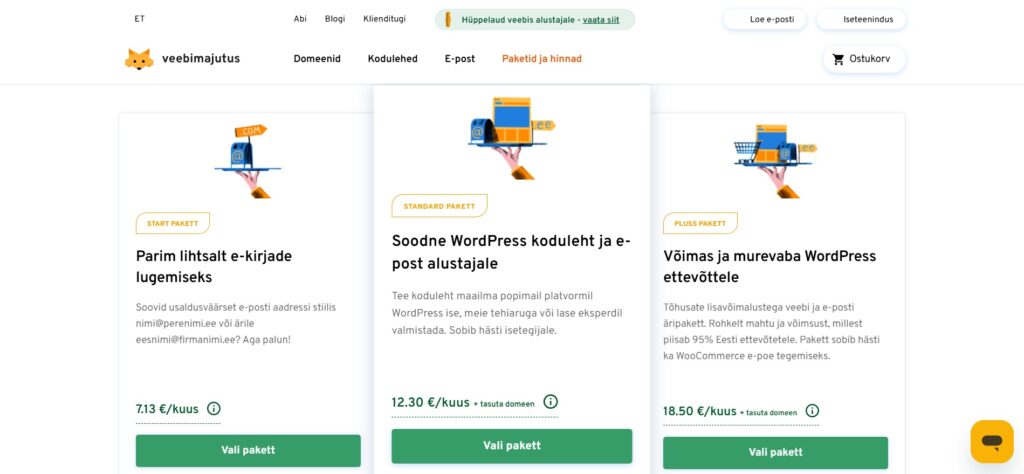The image size is (1024, 474).
Task: Click the veebimajutus fox logo
Action: click(x=139, y=59)
